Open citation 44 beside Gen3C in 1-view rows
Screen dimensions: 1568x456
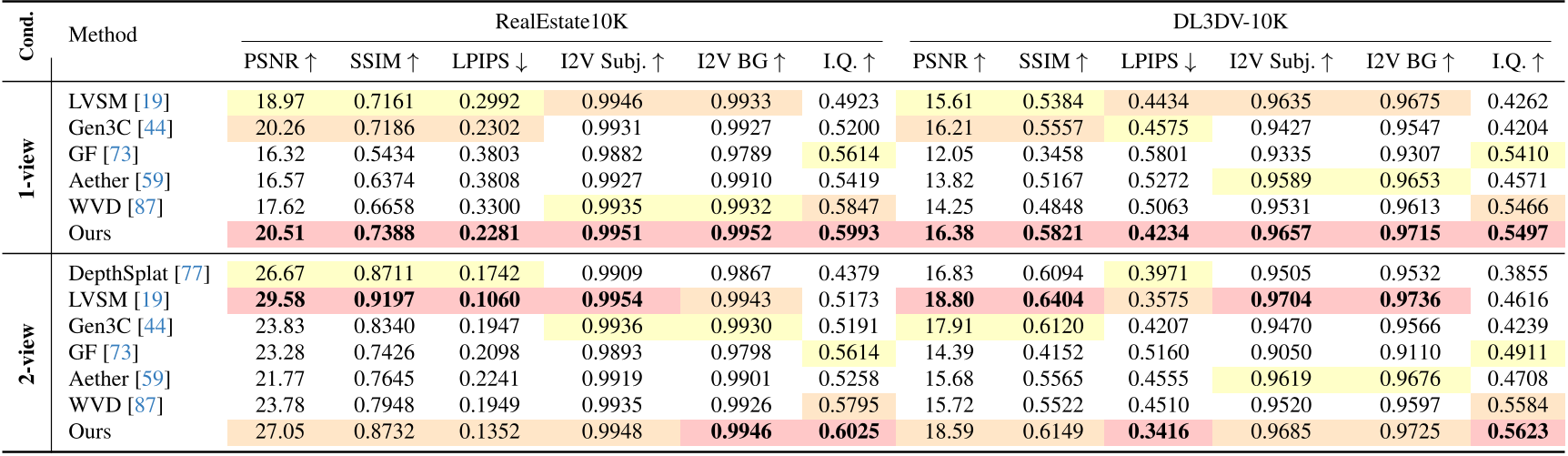pyautogui.click(x=155, y=128)
